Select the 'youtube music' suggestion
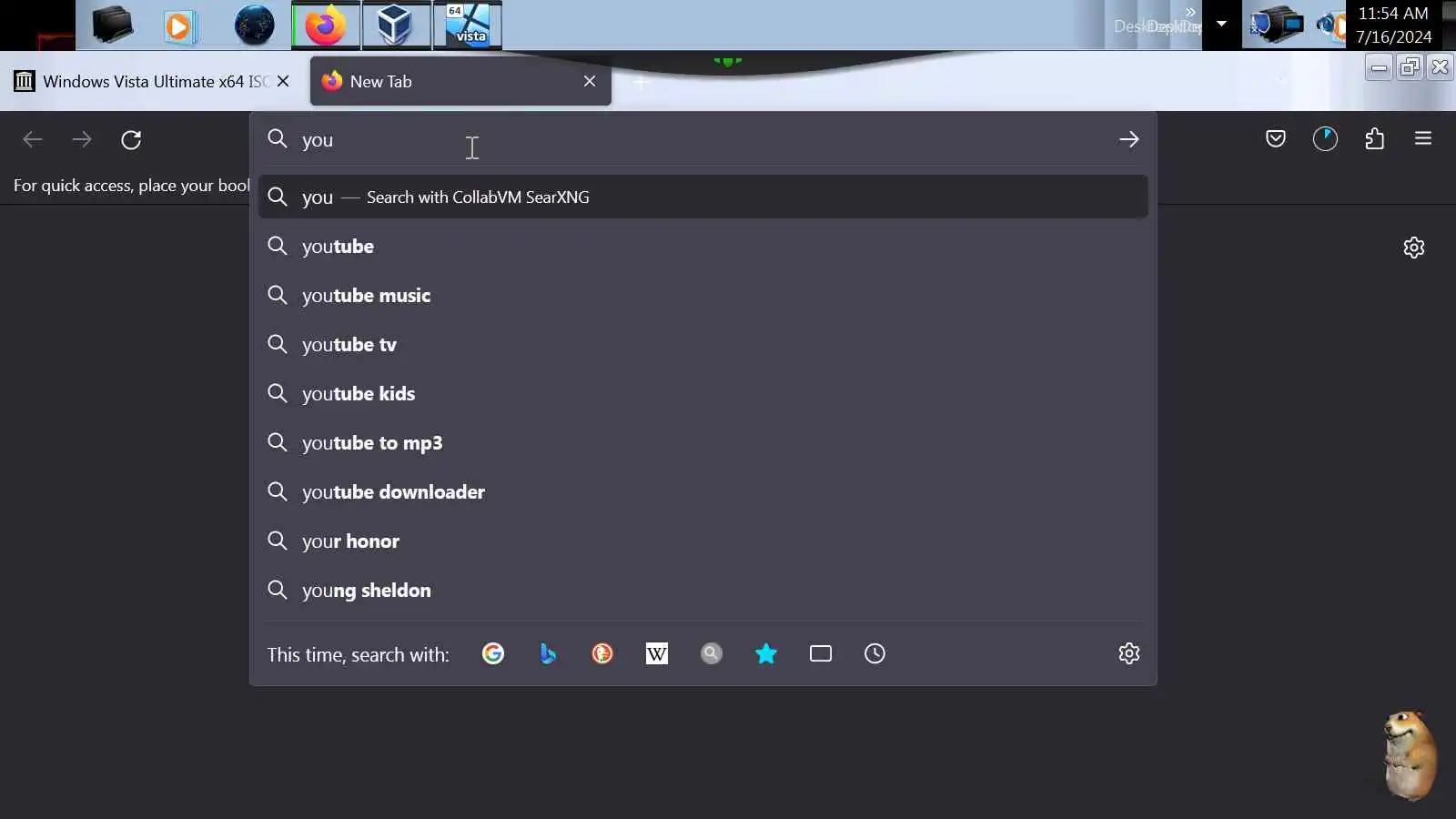Viewport: 1456px width, 819px height. click(703, 296)
